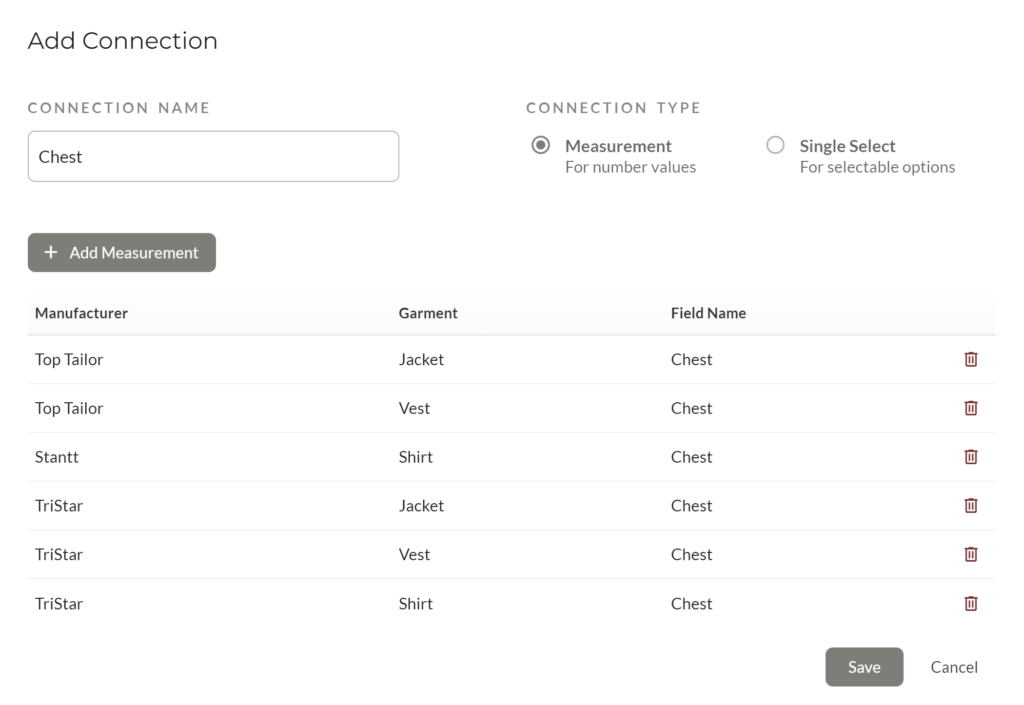Click Stantt in the Manufacturer column
This screenshot has width=1024, height=705.
[x=57, y=457]
